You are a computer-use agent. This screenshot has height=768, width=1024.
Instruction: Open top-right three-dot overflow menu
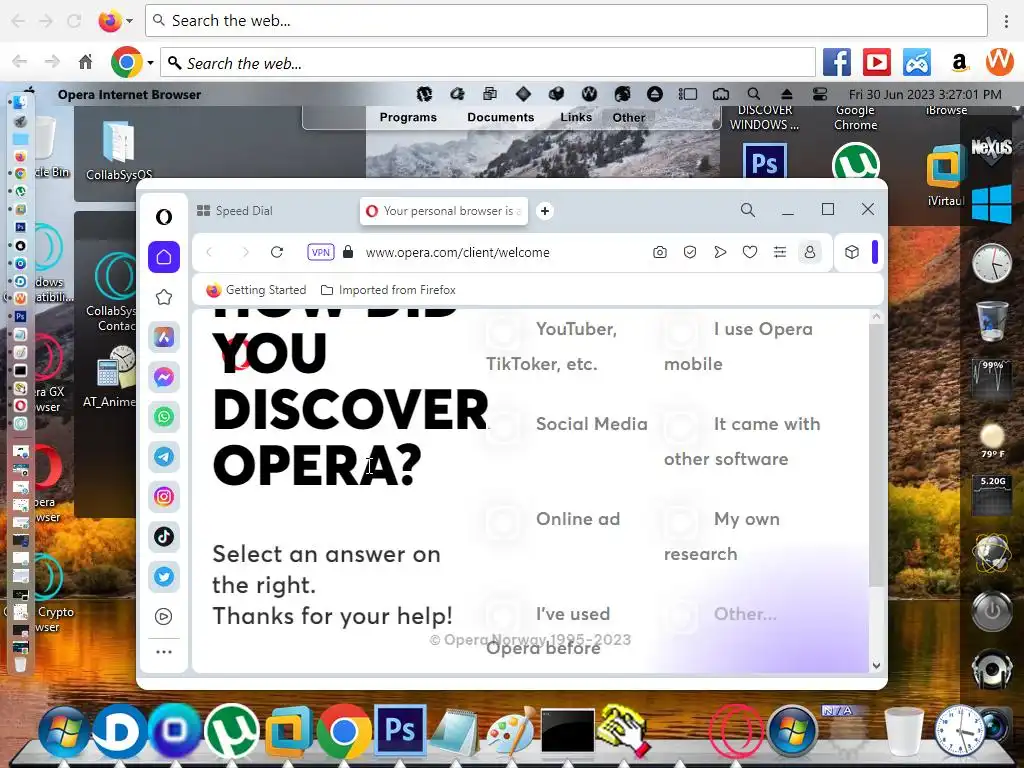(1006, 21)
